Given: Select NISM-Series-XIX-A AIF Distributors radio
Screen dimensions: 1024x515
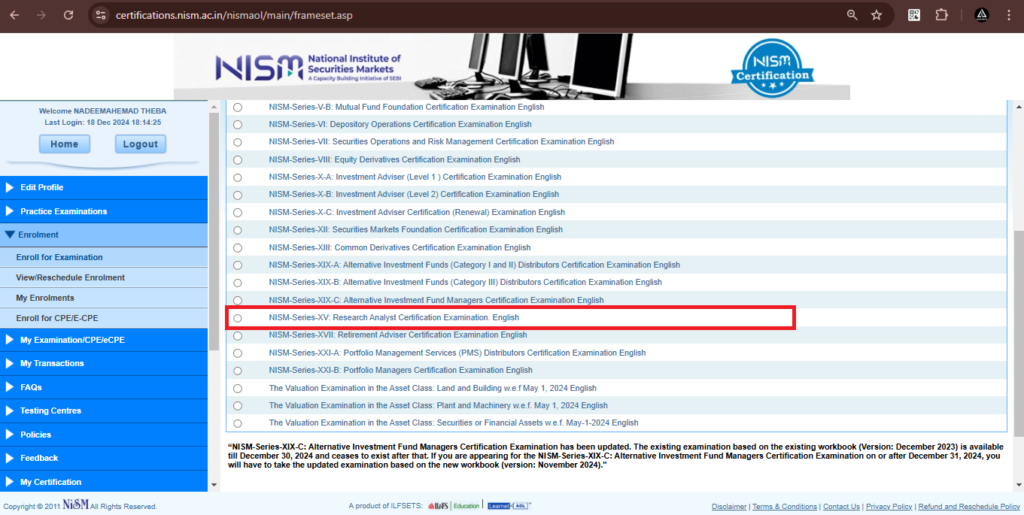Looking at the screenshot, I should coord(238,266).
